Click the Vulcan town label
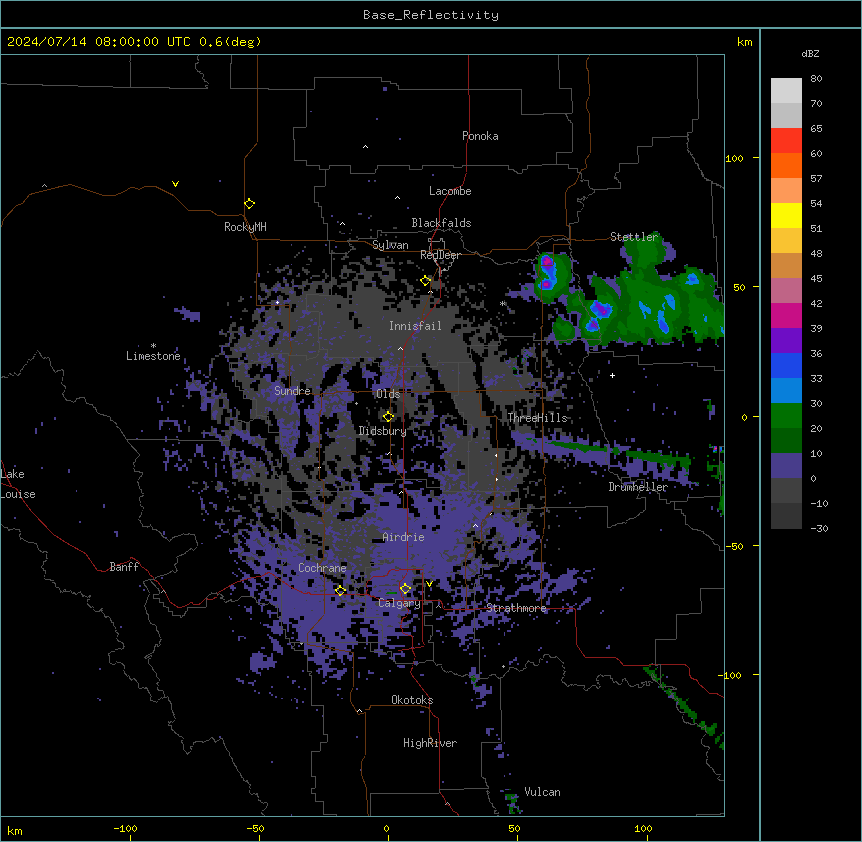Viewport: 862px width, 842px height. tap(542, 792)
